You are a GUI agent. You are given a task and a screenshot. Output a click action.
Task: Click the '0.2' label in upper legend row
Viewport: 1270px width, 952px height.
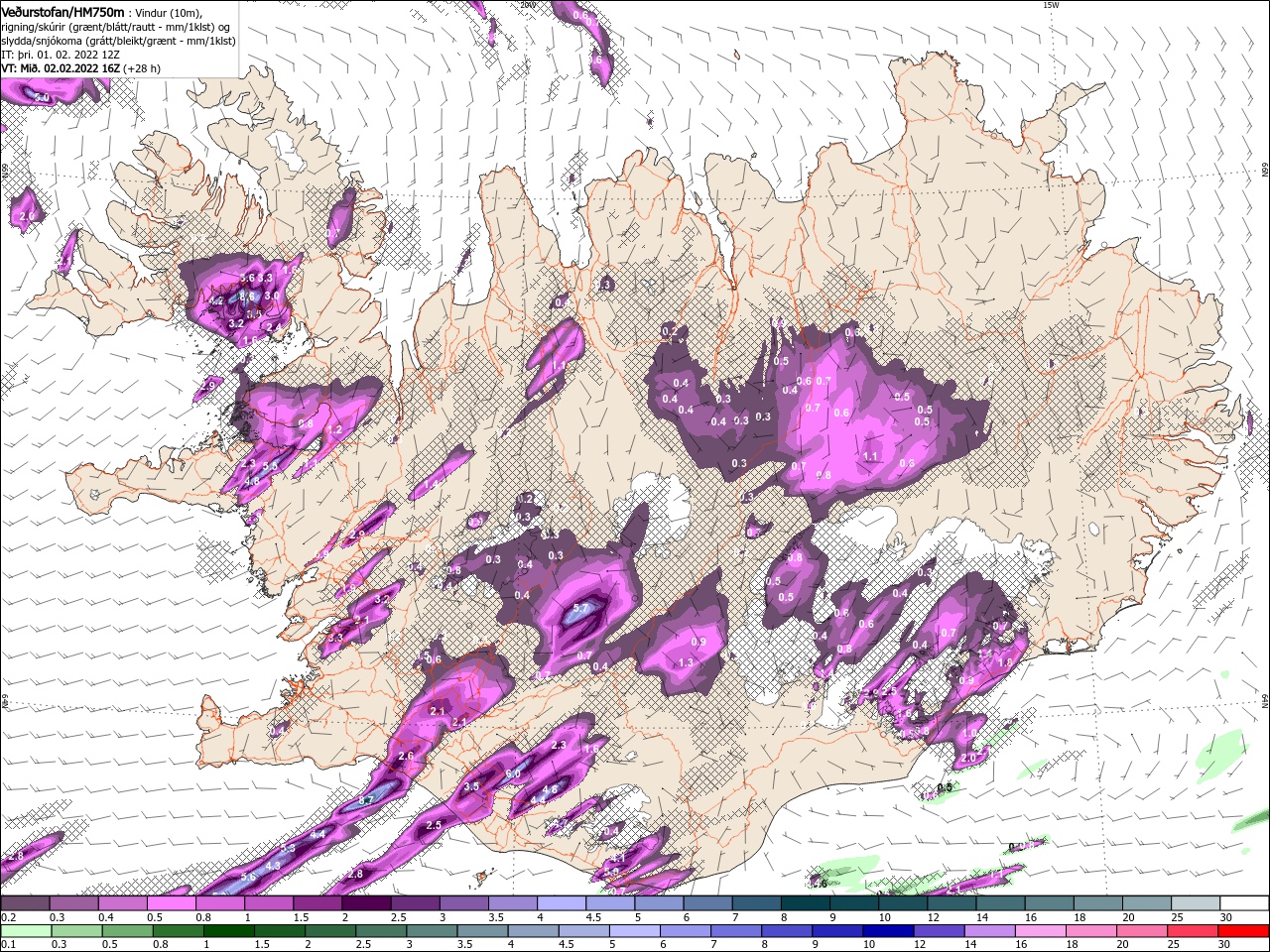[7, 917]
